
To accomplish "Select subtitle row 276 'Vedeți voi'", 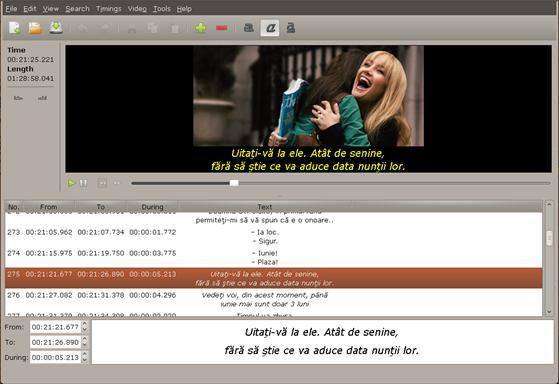I will tap(273, 299).
